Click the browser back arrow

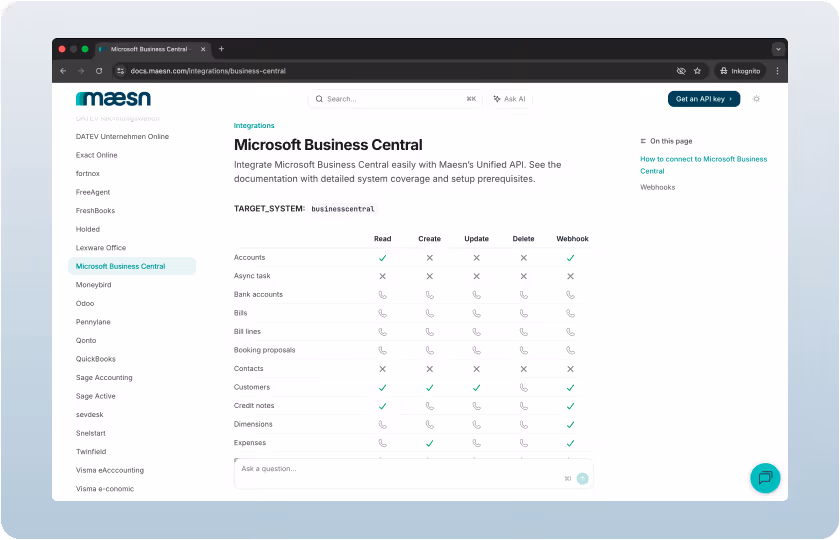(x=63, y=71)
